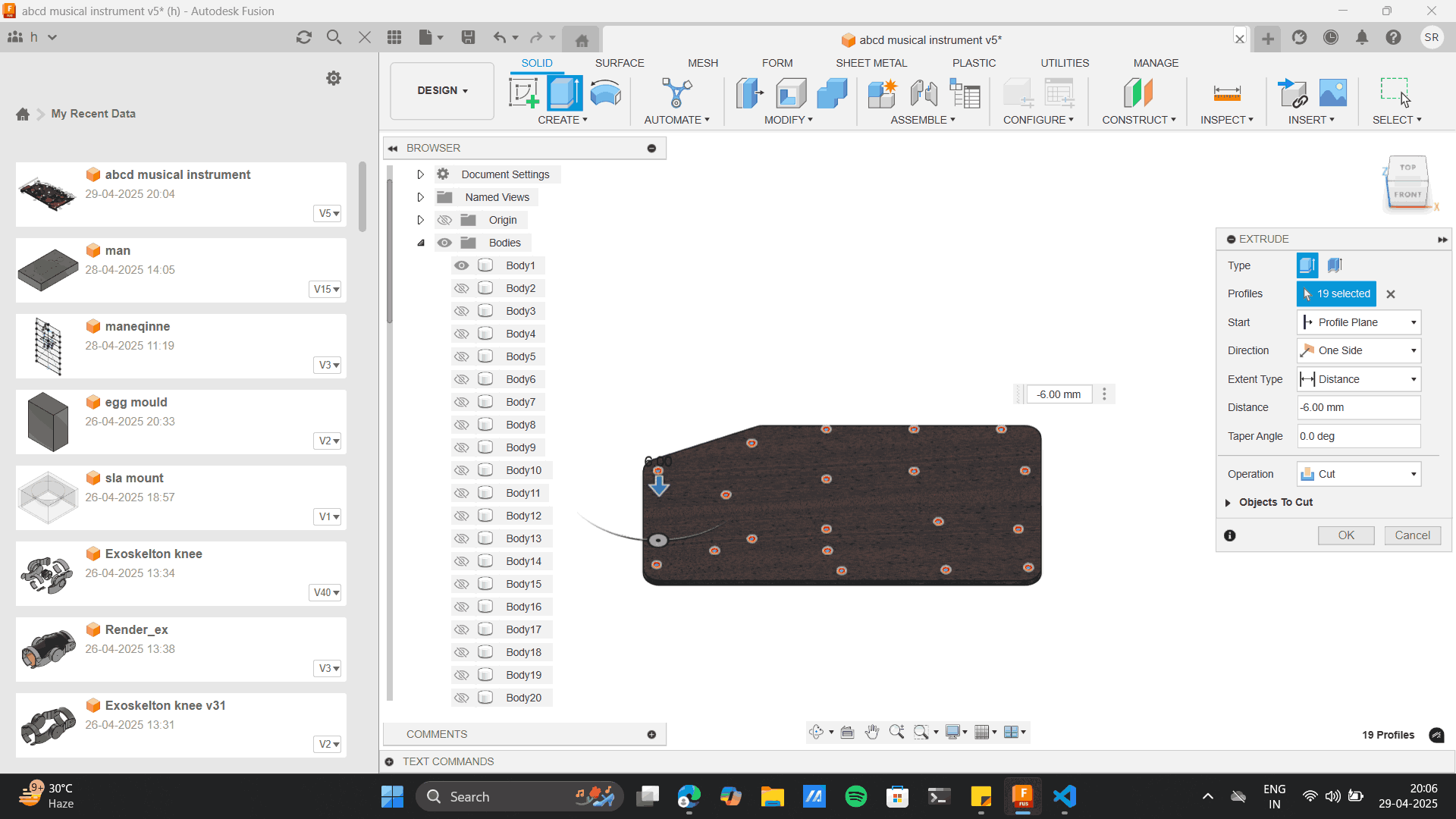This screenshot has width=1456, height=819.
Task: Show Body5 using its eye icon
Action: pos(461,356)
